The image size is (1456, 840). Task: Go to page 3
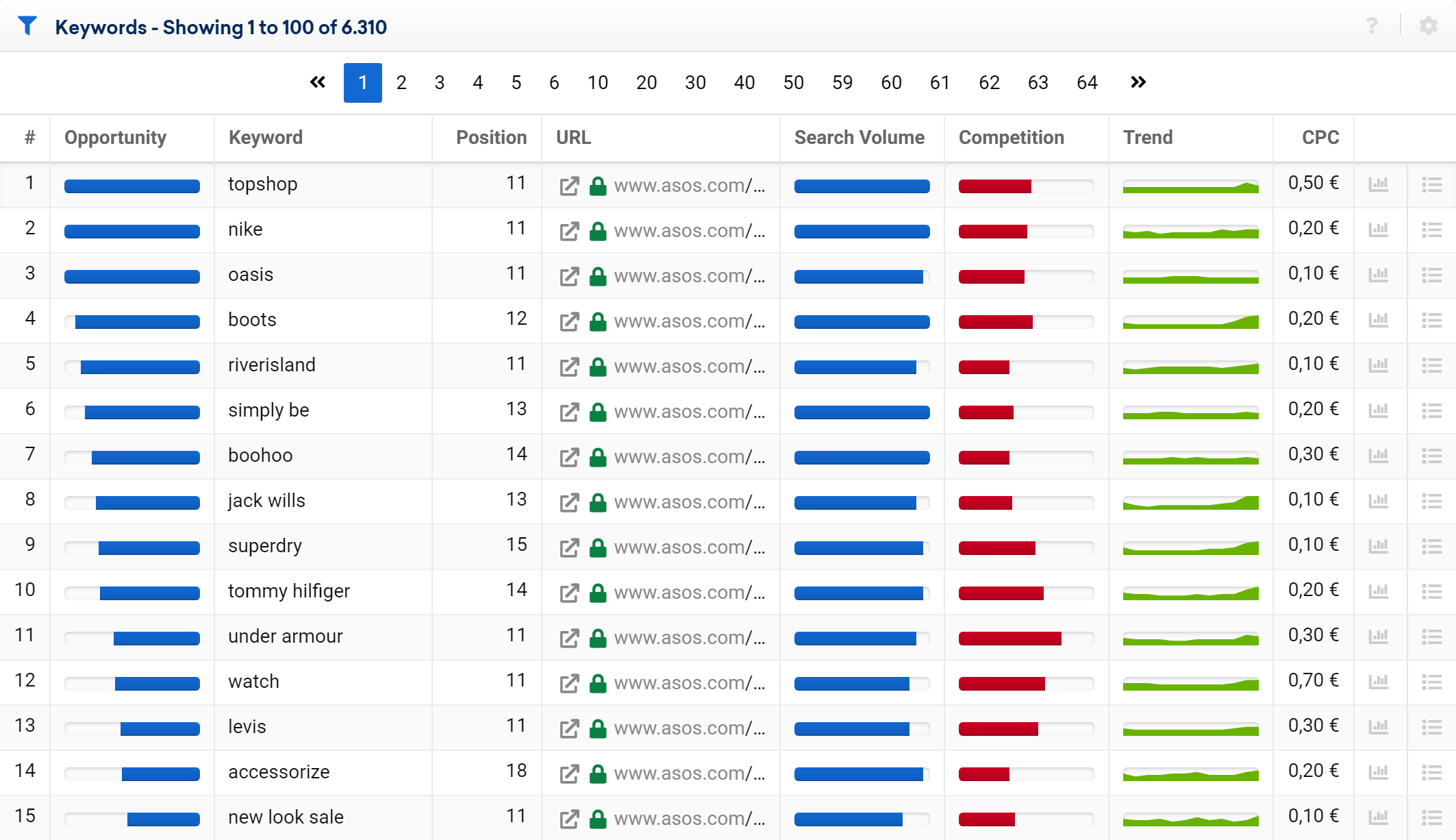[440, 83]
